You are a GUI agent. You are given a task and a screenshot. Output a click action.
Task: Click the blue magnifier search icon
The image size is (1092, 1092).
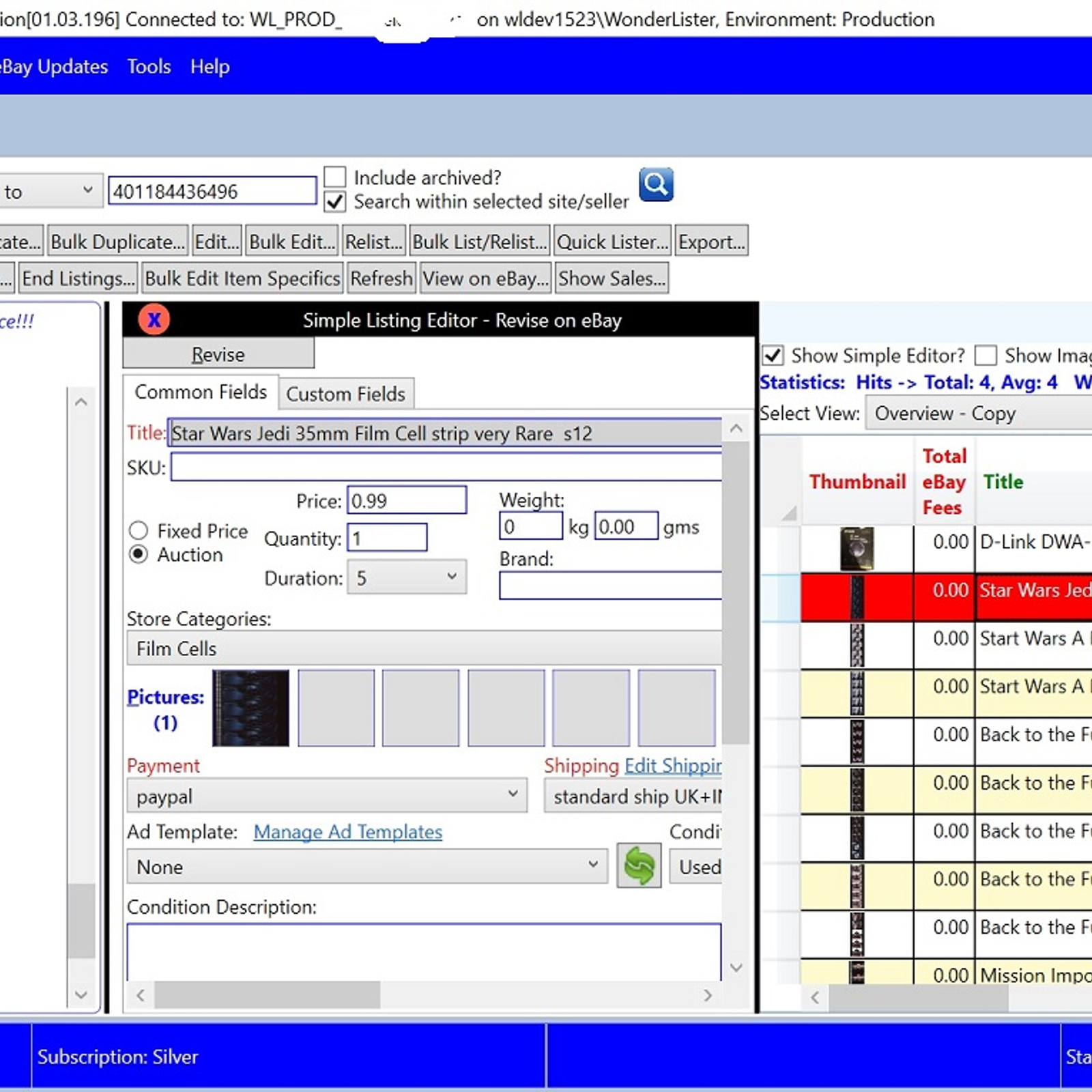[x=656, y=184]
